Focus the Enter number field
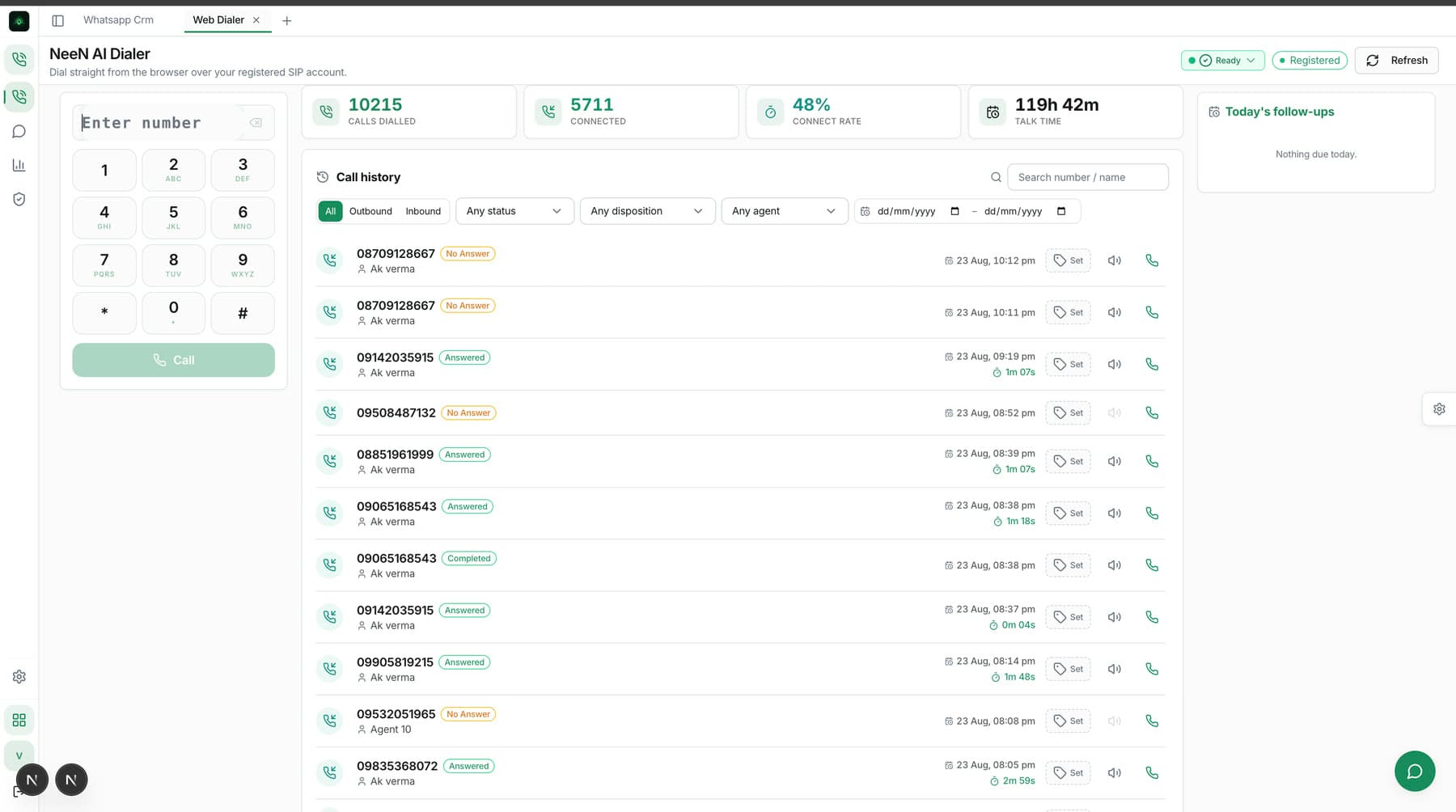1456x812 pixels. [x=173, y=123]
